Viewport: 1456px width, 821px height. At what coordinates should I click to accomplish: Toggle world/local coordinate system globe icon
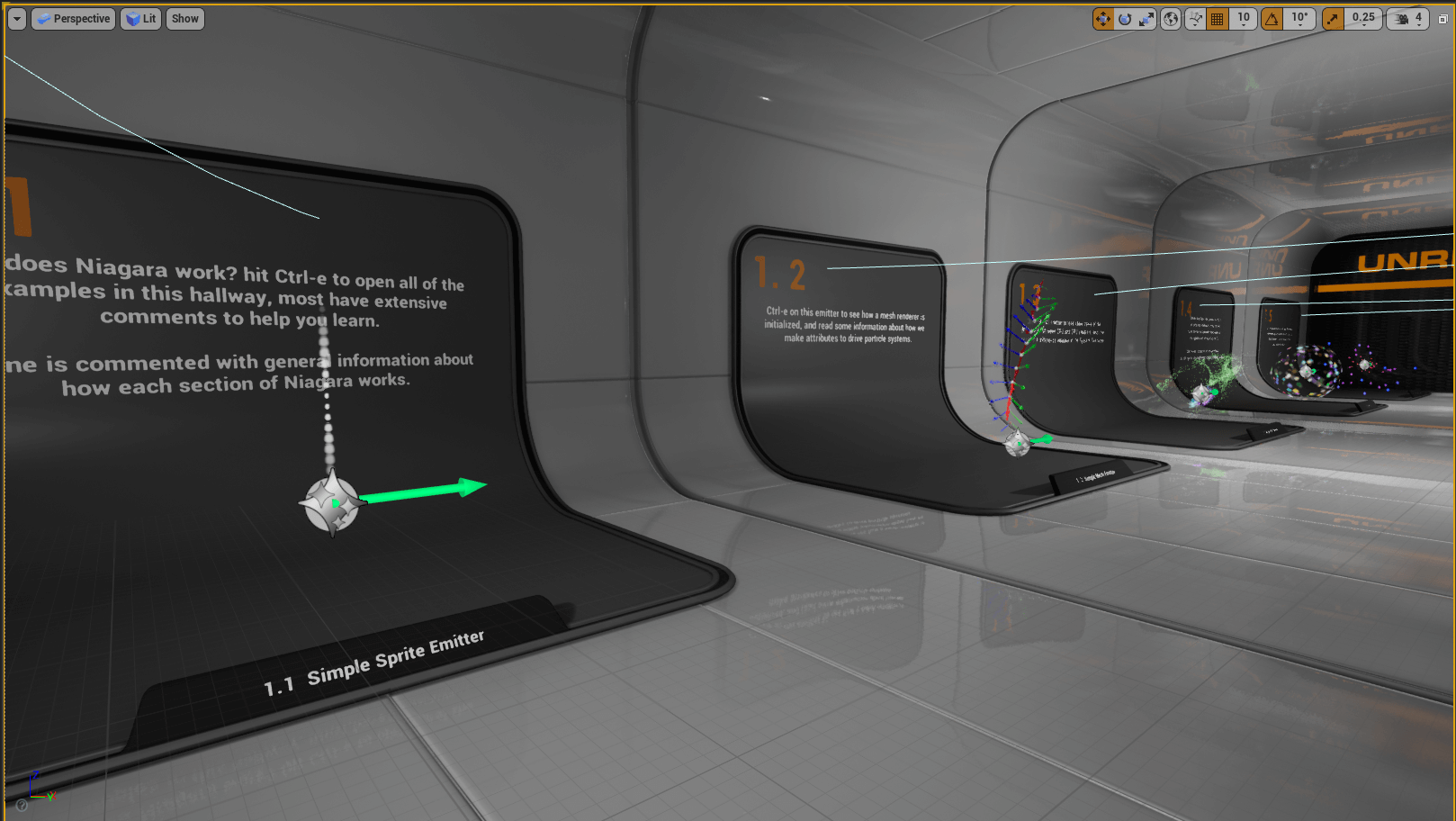[x=1171, y=19]
